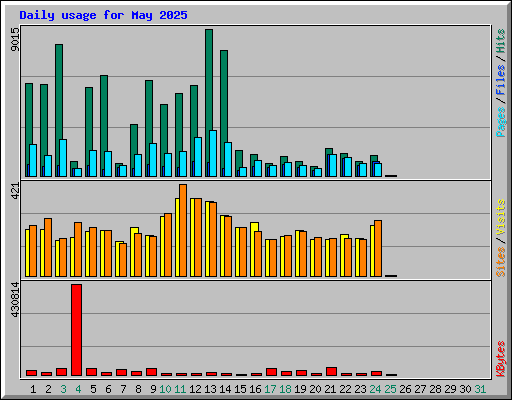Click the day 27 x-axis label
The width and height of the screenshot is (512, 400).
(x=420, y=389)
